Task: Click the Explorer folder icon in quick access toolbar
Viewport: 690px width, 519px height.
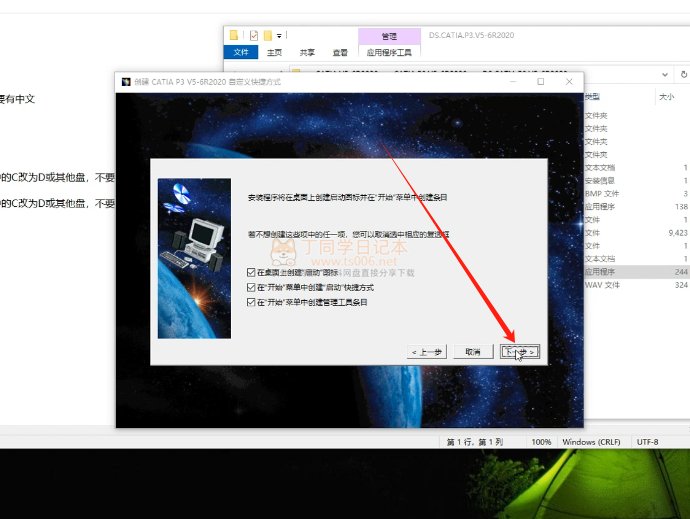Action: pos(234,35)
